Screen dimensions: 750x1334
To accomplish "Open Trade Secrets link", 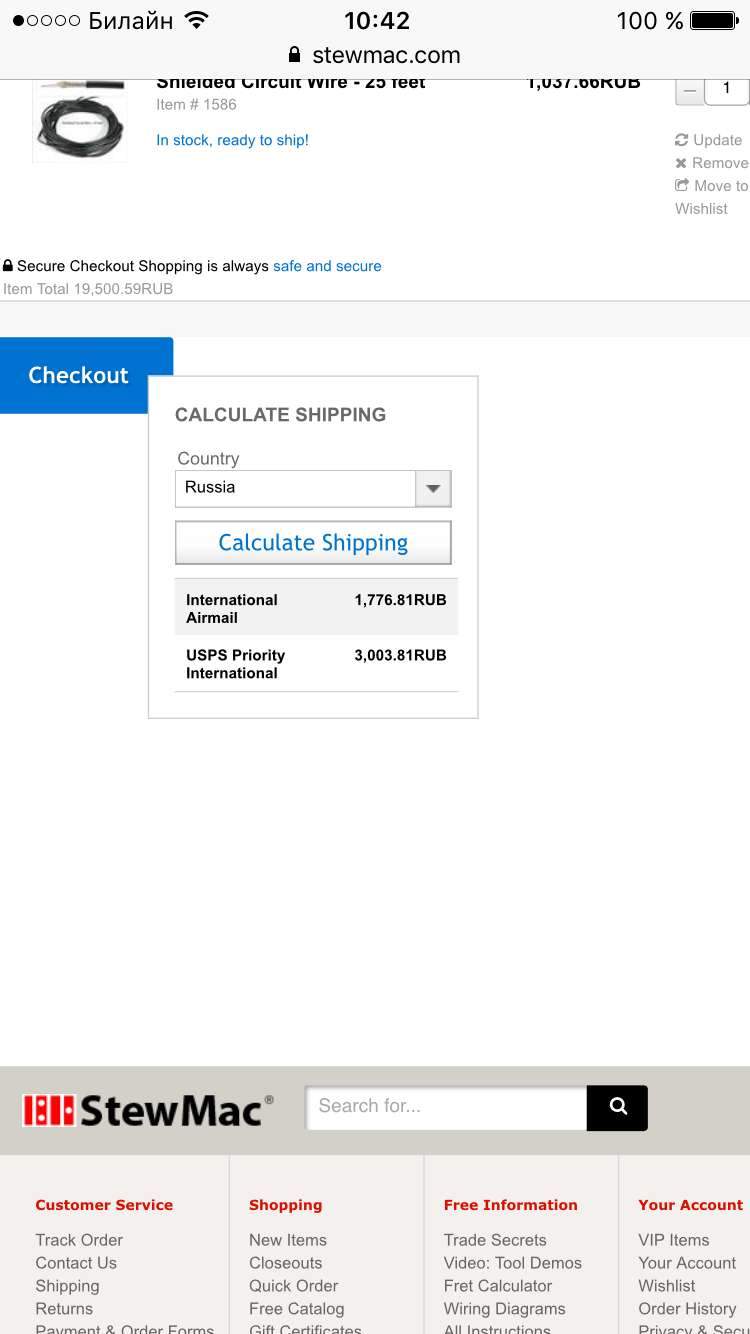I will tap(495, 1240).
